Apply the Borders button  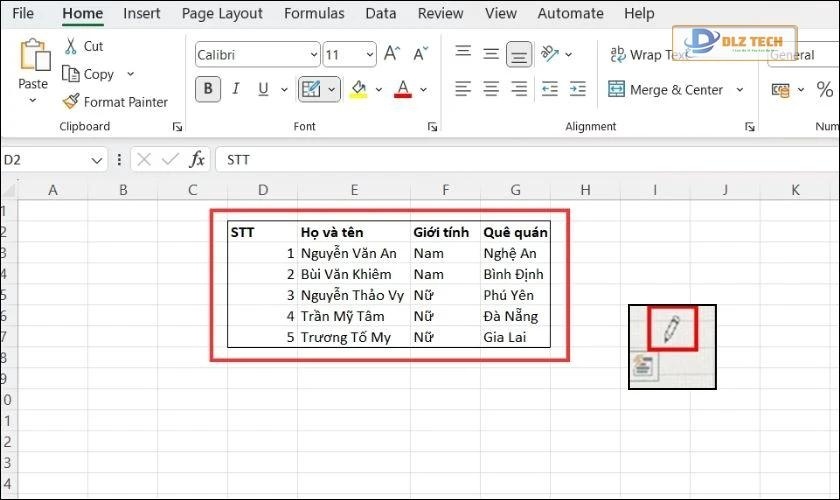pyautogui.click(x=311, y=89)
